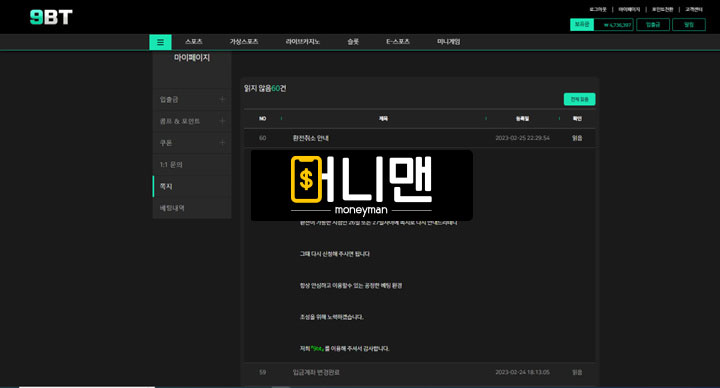
Task: Click the 로그아웃 link
Action: coord(598,9)
